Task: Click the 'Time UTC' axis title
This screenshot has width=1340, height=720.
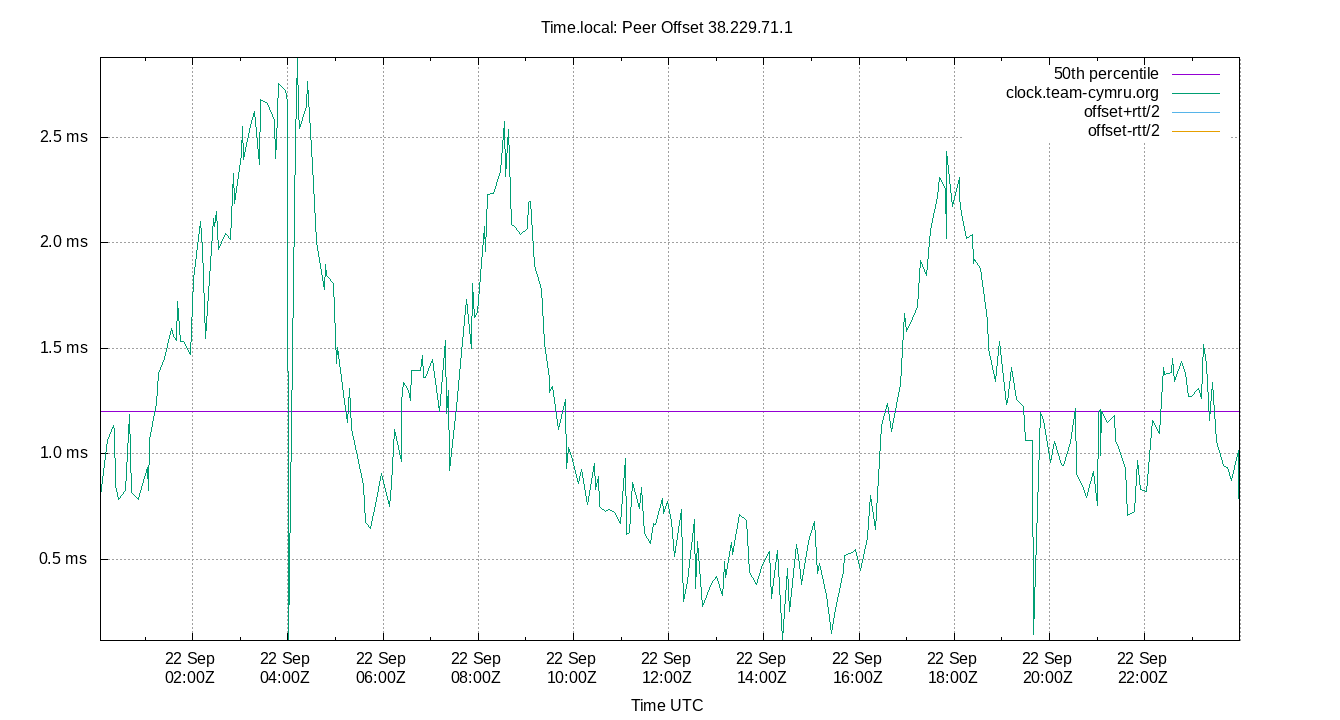Action: (667, 706)
